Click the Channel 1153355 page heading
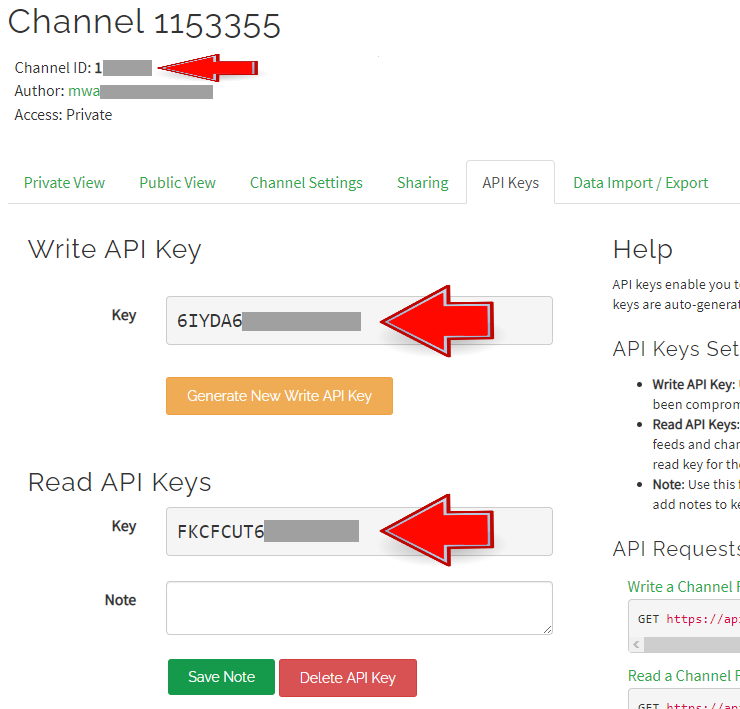Viewport: 740px width, 709px height. pyautogui.click(x=144, y=23)
